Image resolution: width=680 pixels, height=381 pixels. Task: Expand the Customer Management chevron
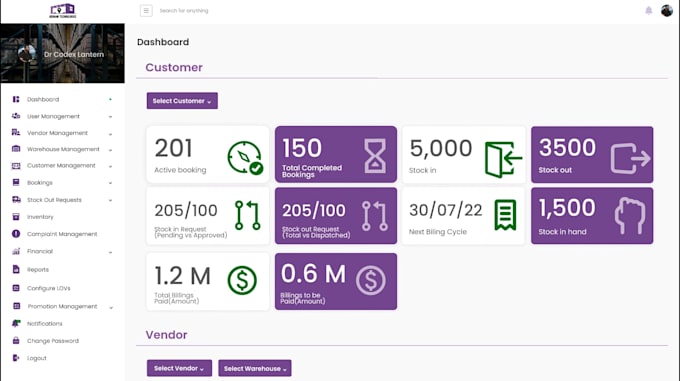pos(110,166)
